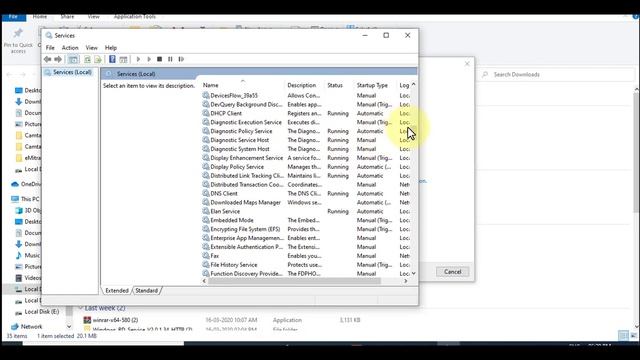
Task: Click the Refresh icon in Services toolbar
Action: [87, 59]
